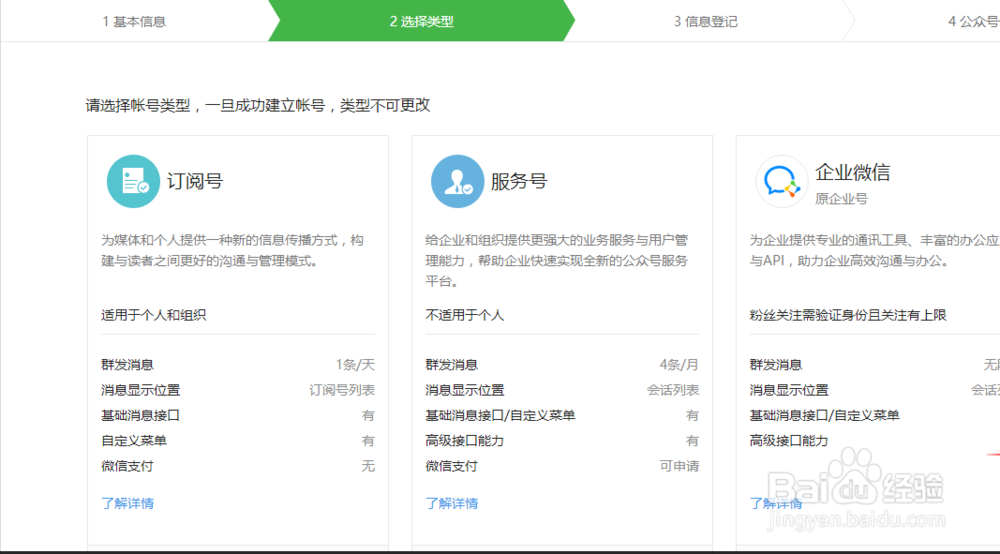Viewport: 1000px width, 554px height.
Task: Click 高级接口能力 row in 服务号 card
Action: pyautogui.click(x=562, y=441)
